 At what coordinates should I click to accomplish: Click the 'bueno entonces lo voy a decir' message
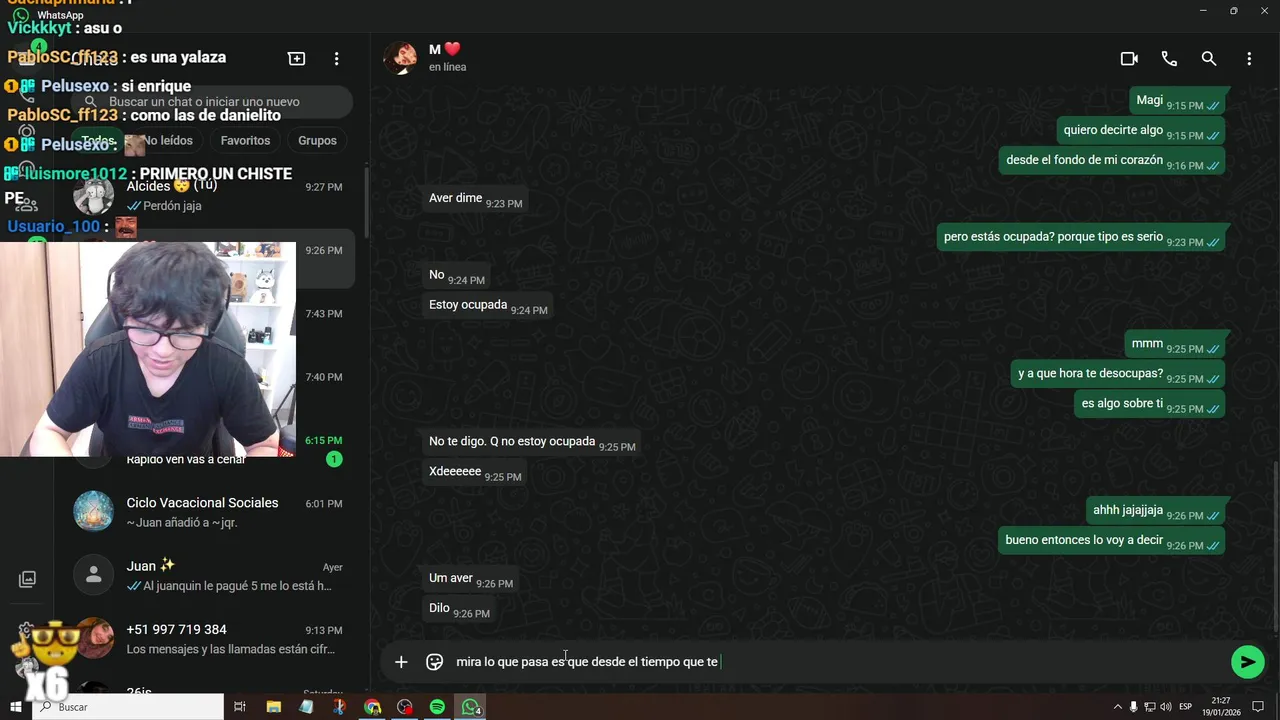pyautogui.click(x=1111, y=541)
